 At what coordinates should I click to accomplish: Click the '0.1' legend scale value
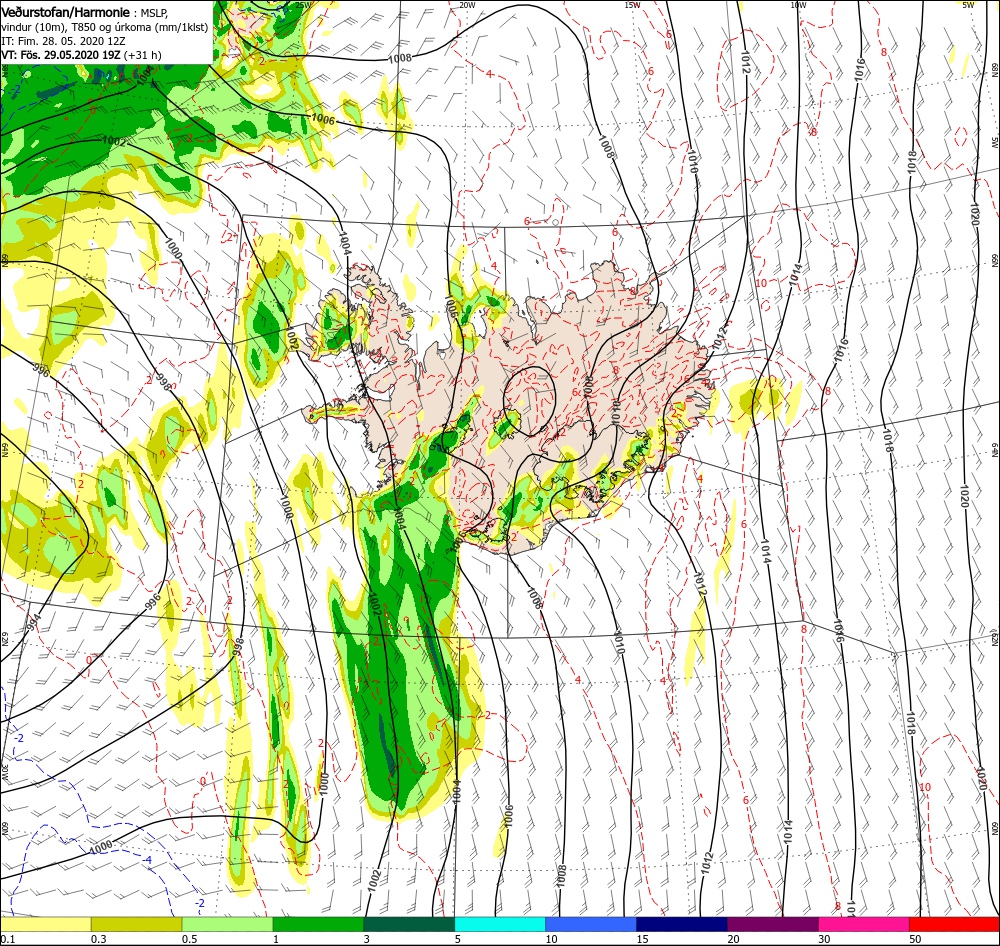tap(7, 939)
